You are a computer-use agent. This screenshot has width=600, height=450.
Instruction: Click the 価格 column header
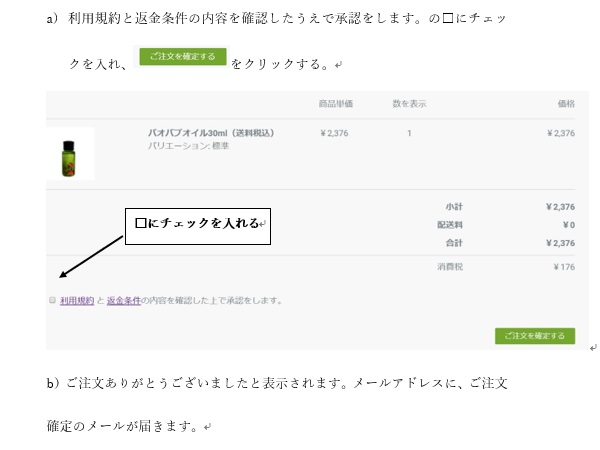566,104
